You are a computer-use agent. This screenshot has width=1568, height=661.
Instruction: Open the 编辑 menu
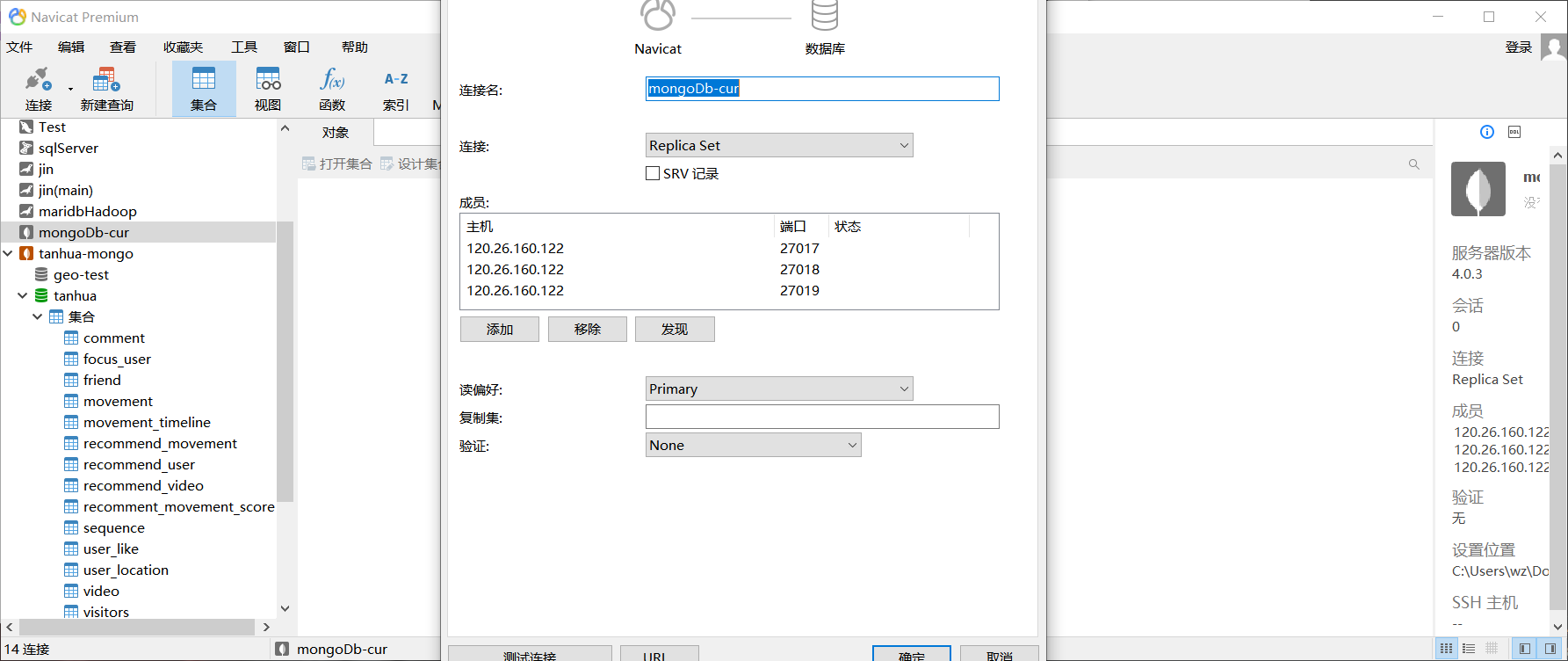(x=71, y=47)
